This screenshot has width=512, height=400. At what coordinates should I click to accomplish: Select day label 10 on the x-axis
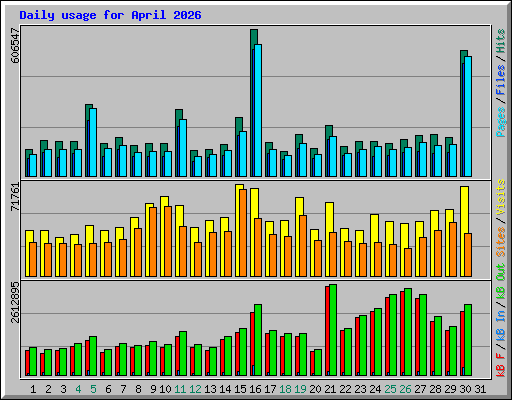[165, 389]
